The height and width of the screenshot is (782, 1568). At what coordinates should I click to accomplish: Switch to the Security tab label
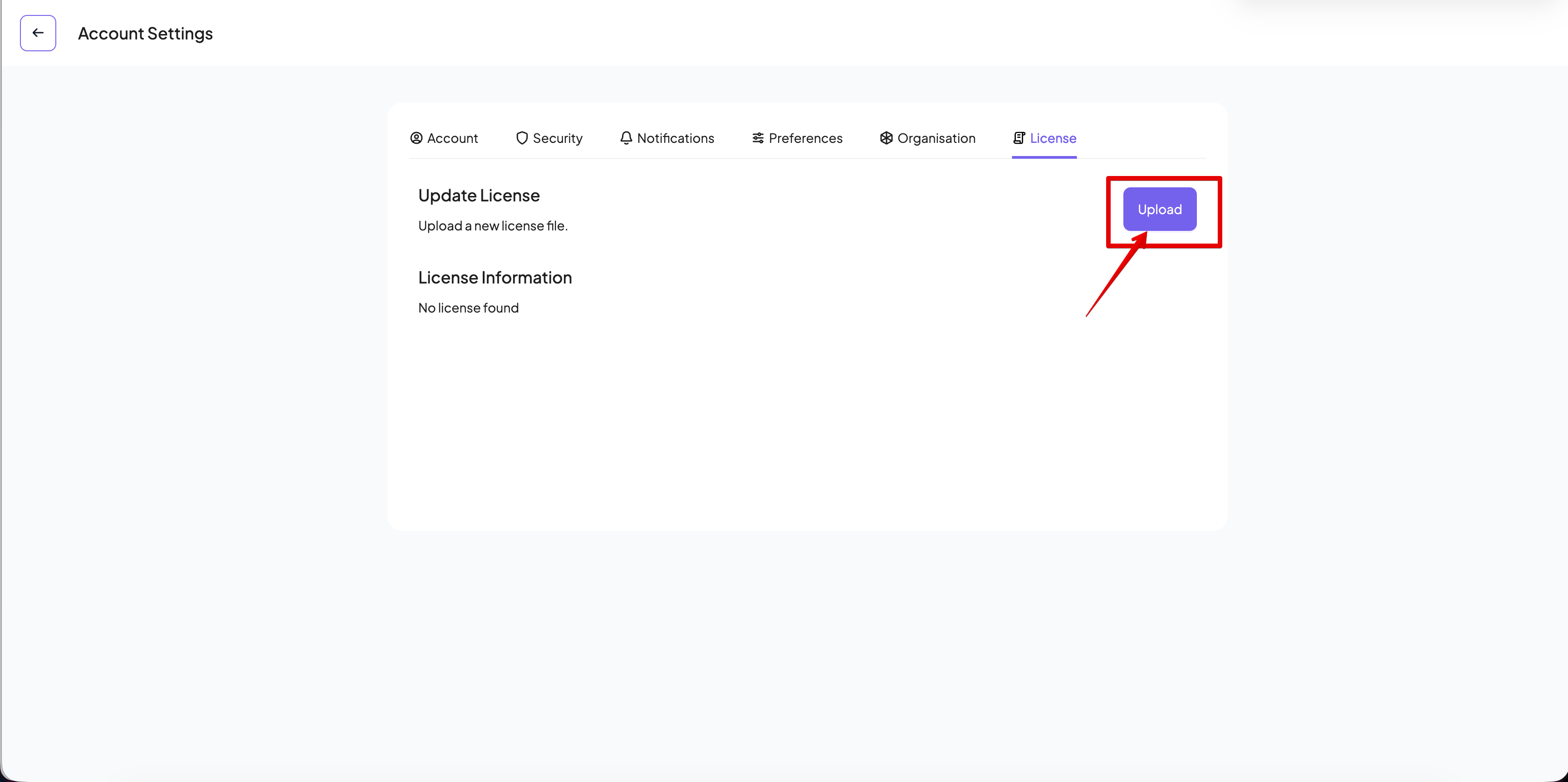tap(558, 138)
